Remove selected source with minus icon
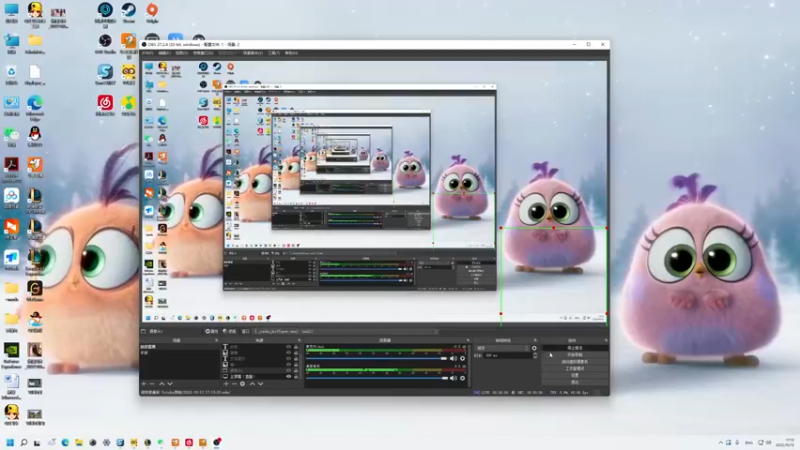The image size is (800, 450). (x=234, y=384)
